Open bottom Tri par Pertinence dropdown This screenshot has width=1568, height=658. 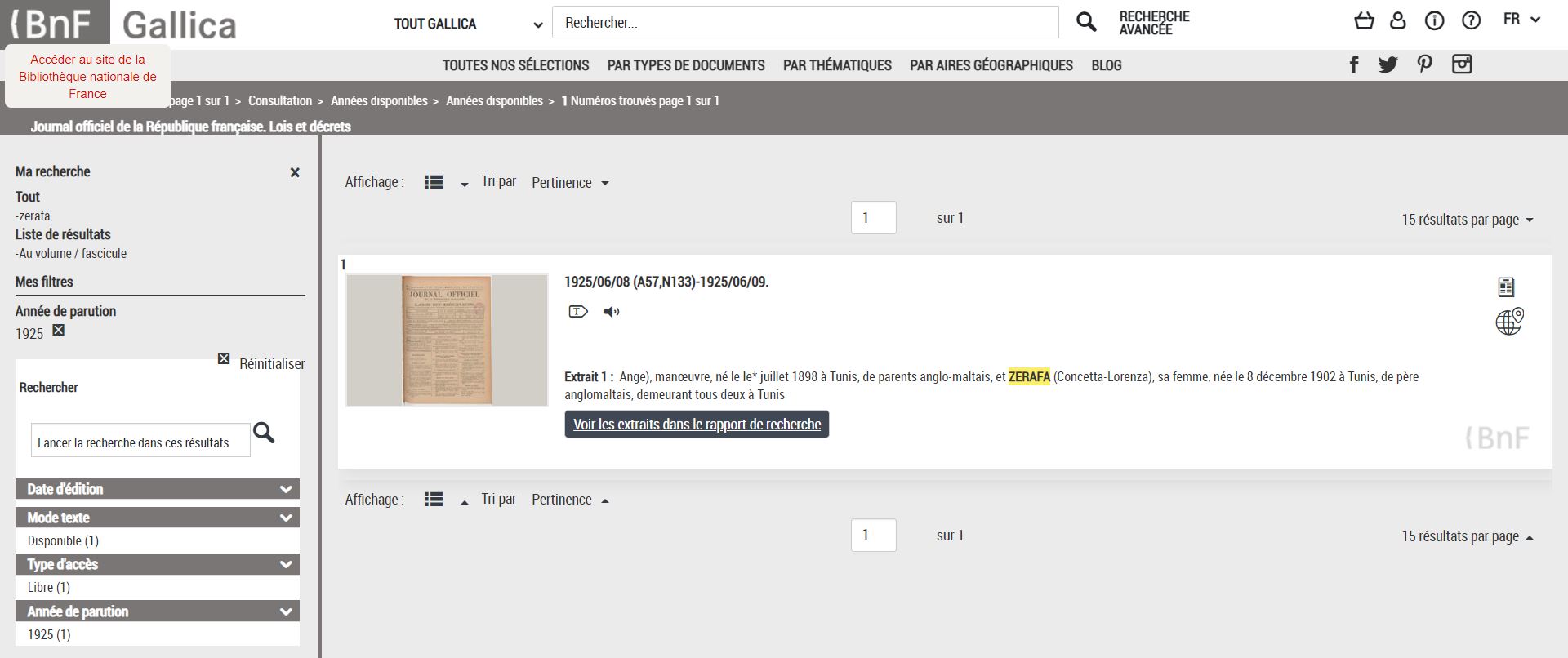pyautogui.click(x=570, y=500)
